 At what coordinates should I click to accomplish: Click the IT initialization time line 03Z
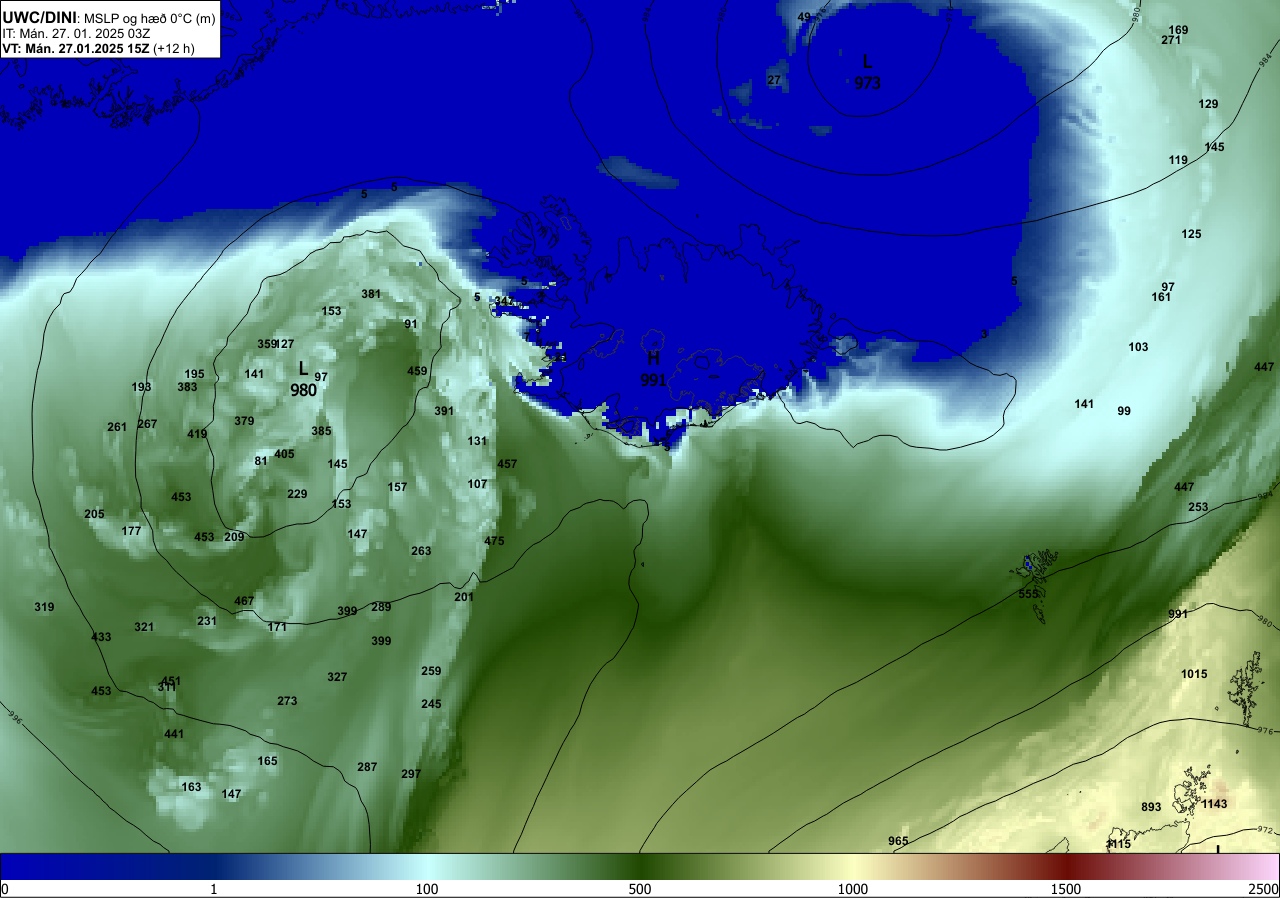click(x=75, y=33)
